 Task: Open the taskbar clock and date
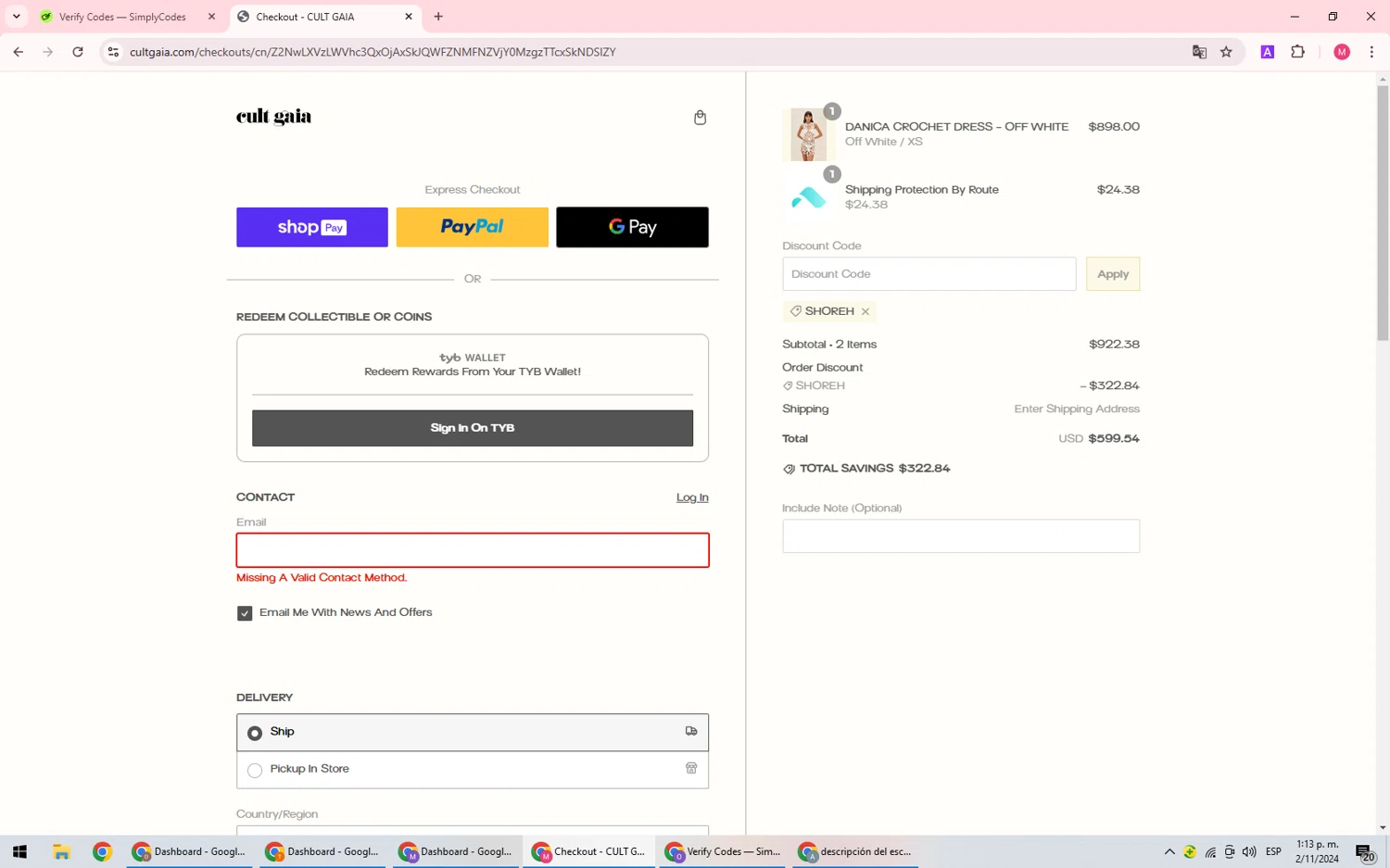pyautogui.click(x=1317, y=852)
